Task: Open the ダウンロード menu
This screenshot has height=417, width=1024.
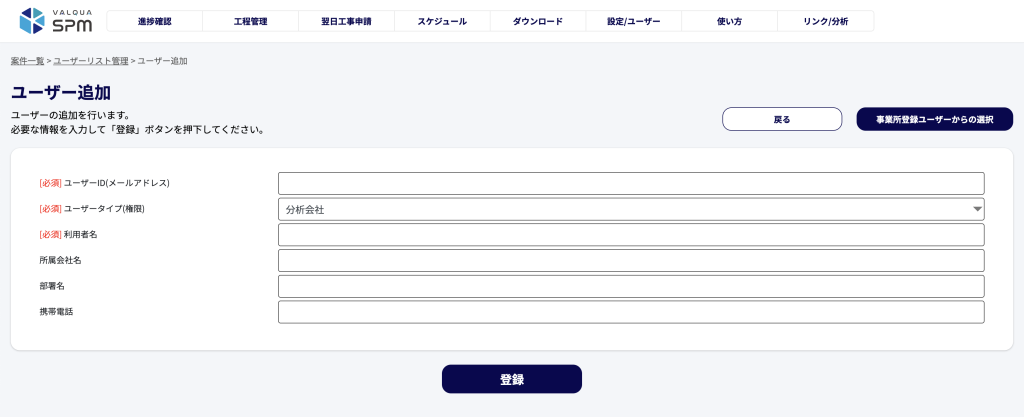Action: tap(538, 21)
